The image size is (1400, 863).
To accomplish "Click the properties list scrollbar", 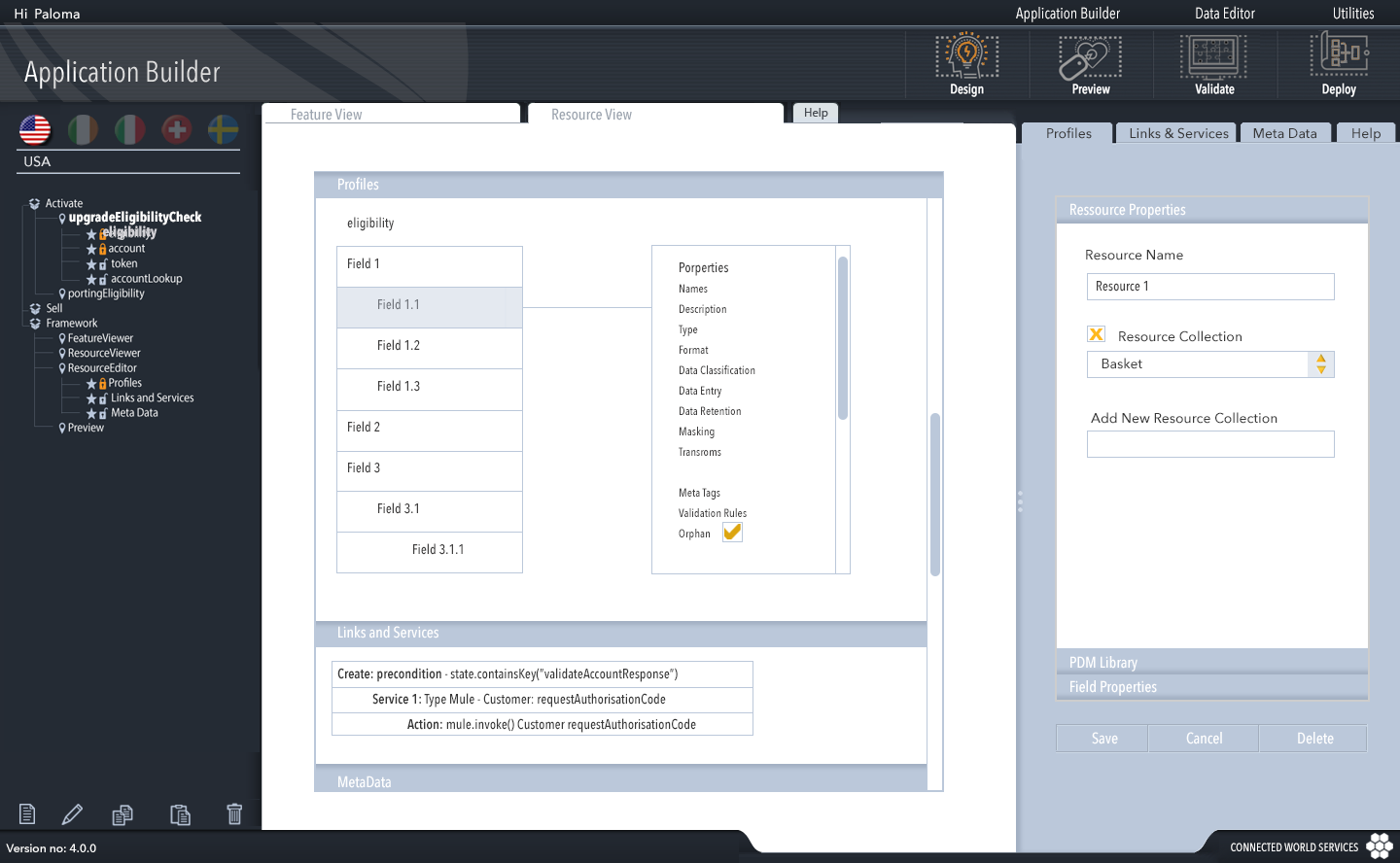I will (843, 338).
